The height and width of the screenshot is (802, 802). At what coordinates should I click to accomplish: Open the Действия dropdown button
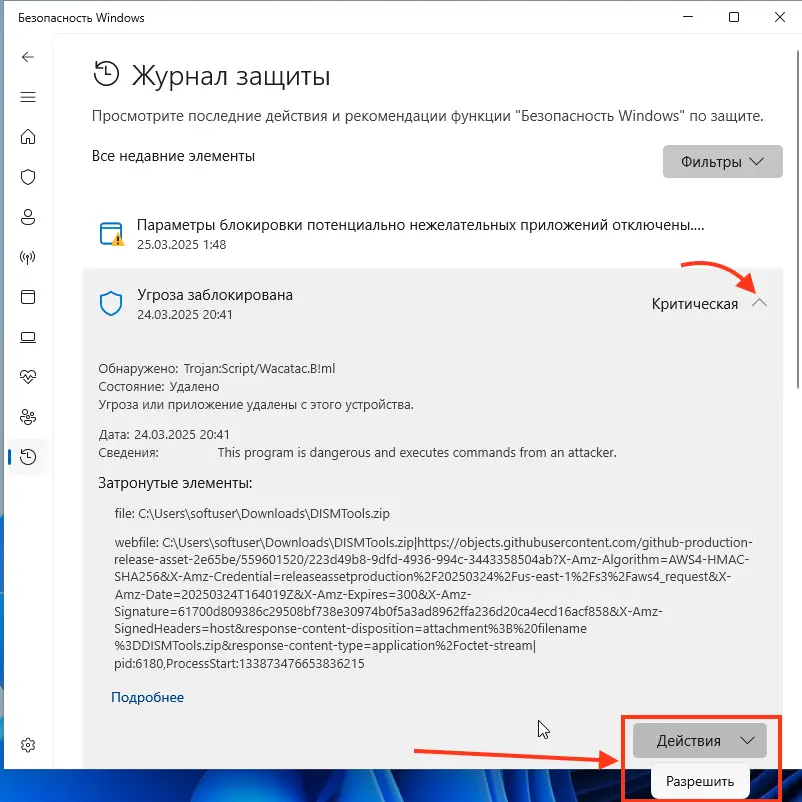tap(699, 740)
